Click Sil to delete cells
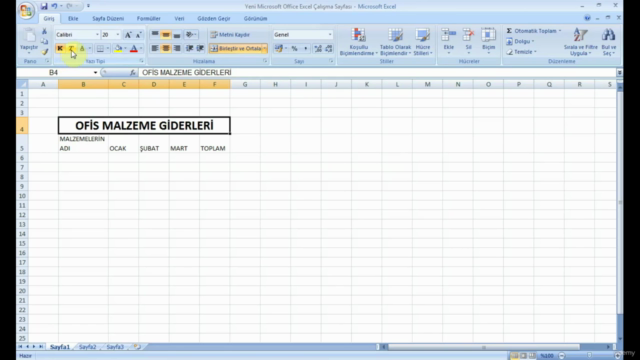The height and width of the screenshot is (360, 640). click(x=469, y=42)
